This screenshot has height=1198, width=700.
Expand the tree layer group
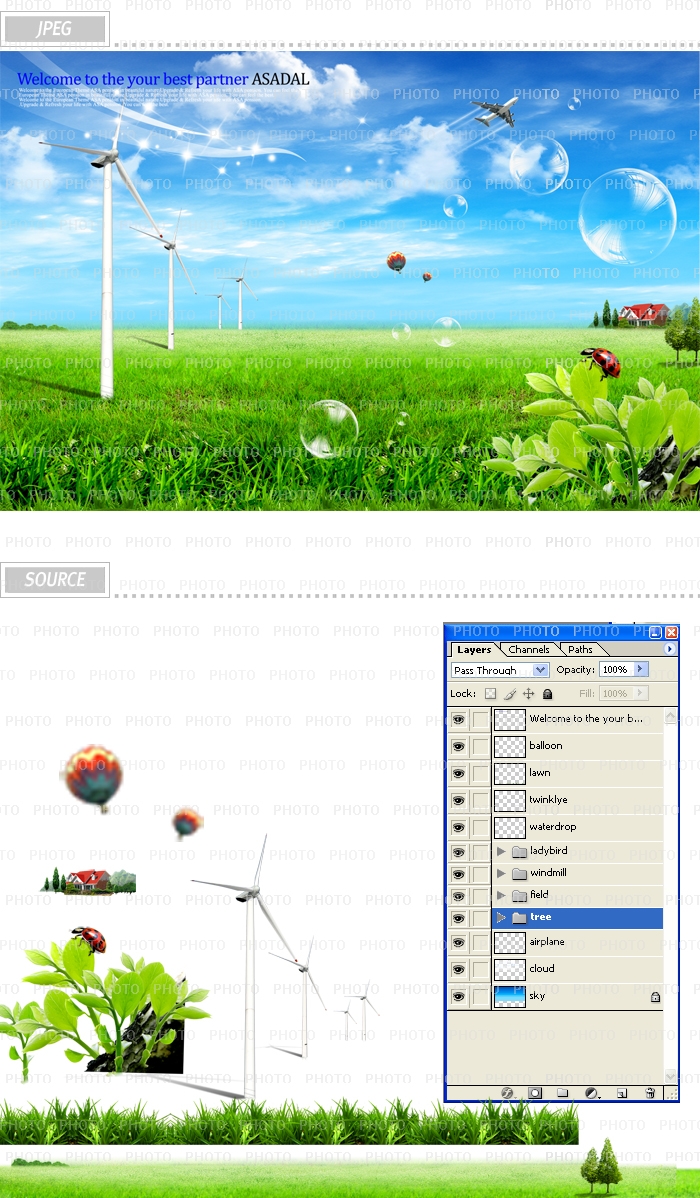click(x=501, y=918)
